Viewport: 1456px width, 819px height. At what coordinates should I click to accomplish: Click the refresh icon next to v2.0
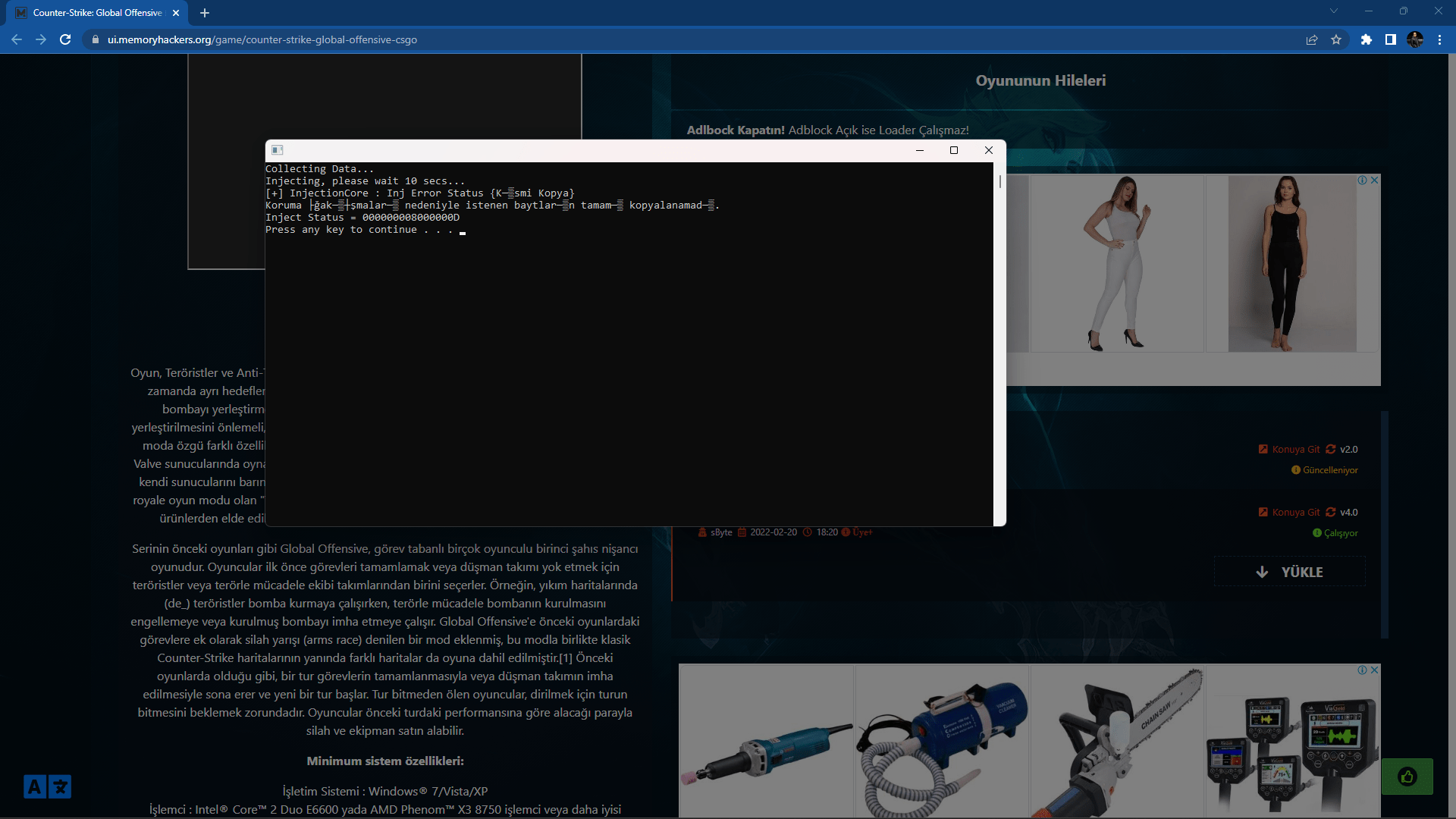point(1331,450)
